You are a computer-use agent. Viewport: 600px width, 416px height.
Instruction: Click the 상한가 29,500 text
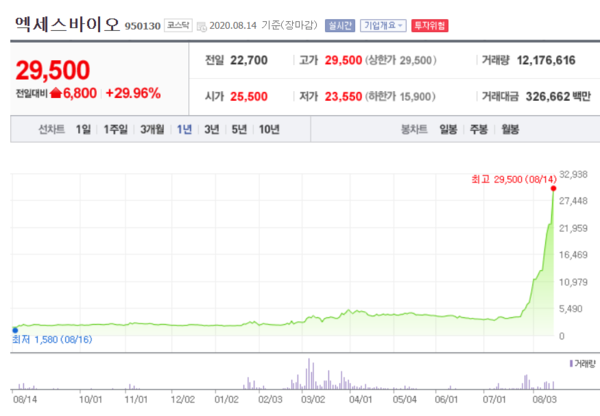point(401,60)
